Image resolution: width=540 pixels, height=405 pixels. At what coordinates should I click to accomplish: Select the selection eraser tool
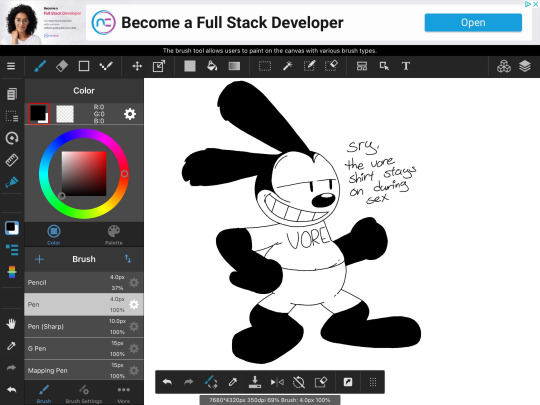(331, 66)
